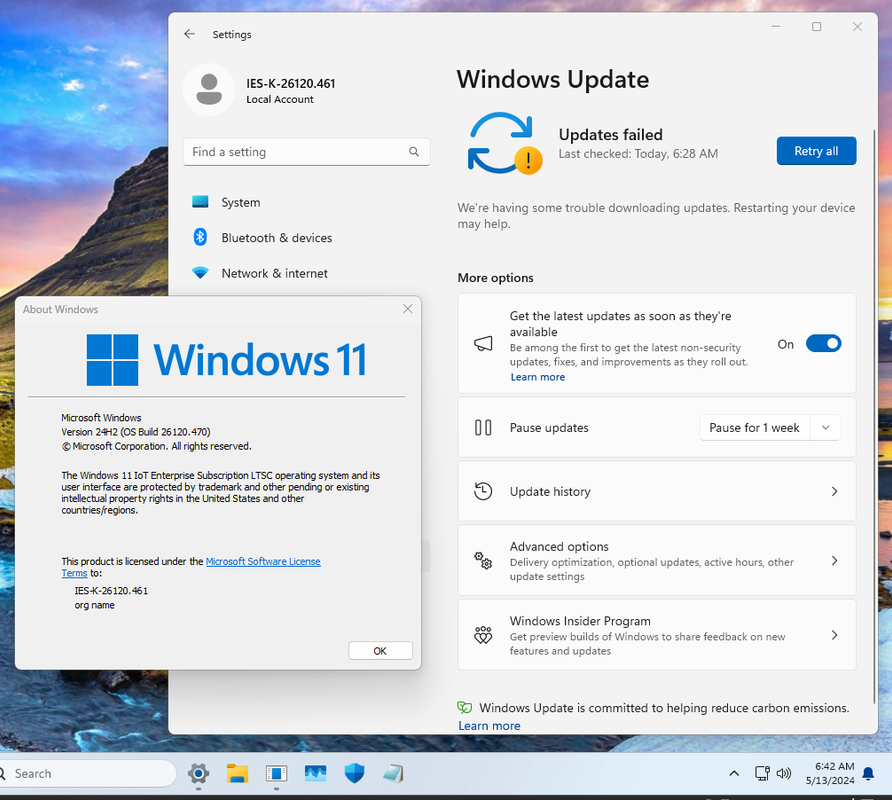The width and height of the screenshot is (892, 800).
Task: Click the Windows Update page heading
Action: click(552, 79)
